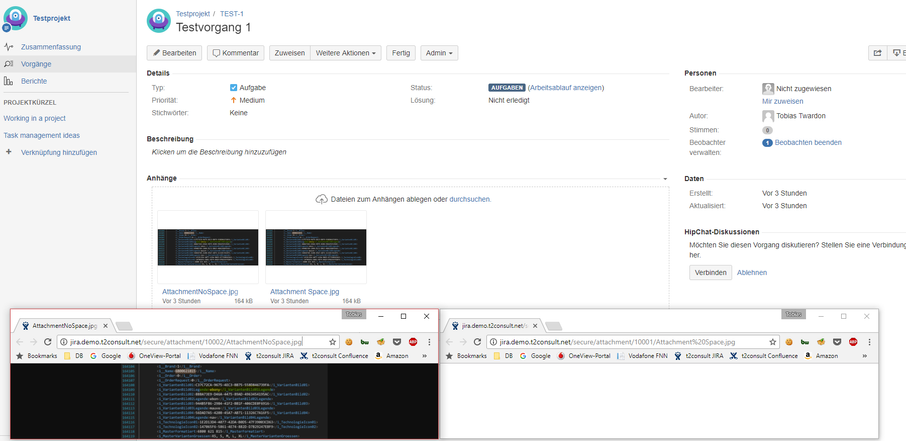Click the Testprojekt breadcrumb link

[192, 13]
